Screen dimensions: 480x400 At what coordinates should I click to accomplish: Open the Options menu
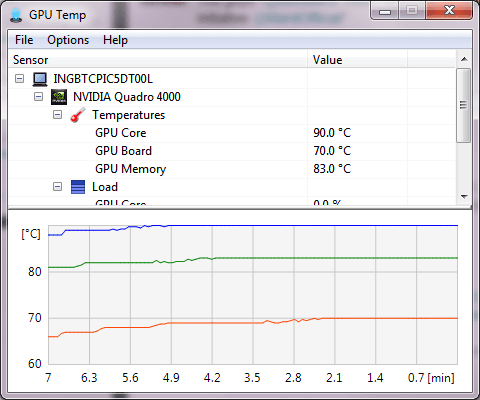68,40
